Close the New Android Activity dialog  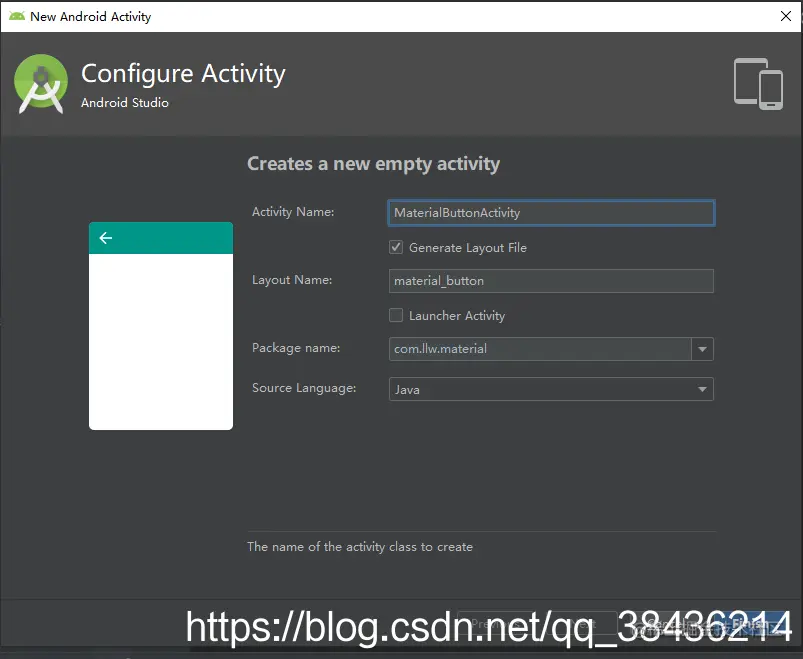[x=786, y=16]
